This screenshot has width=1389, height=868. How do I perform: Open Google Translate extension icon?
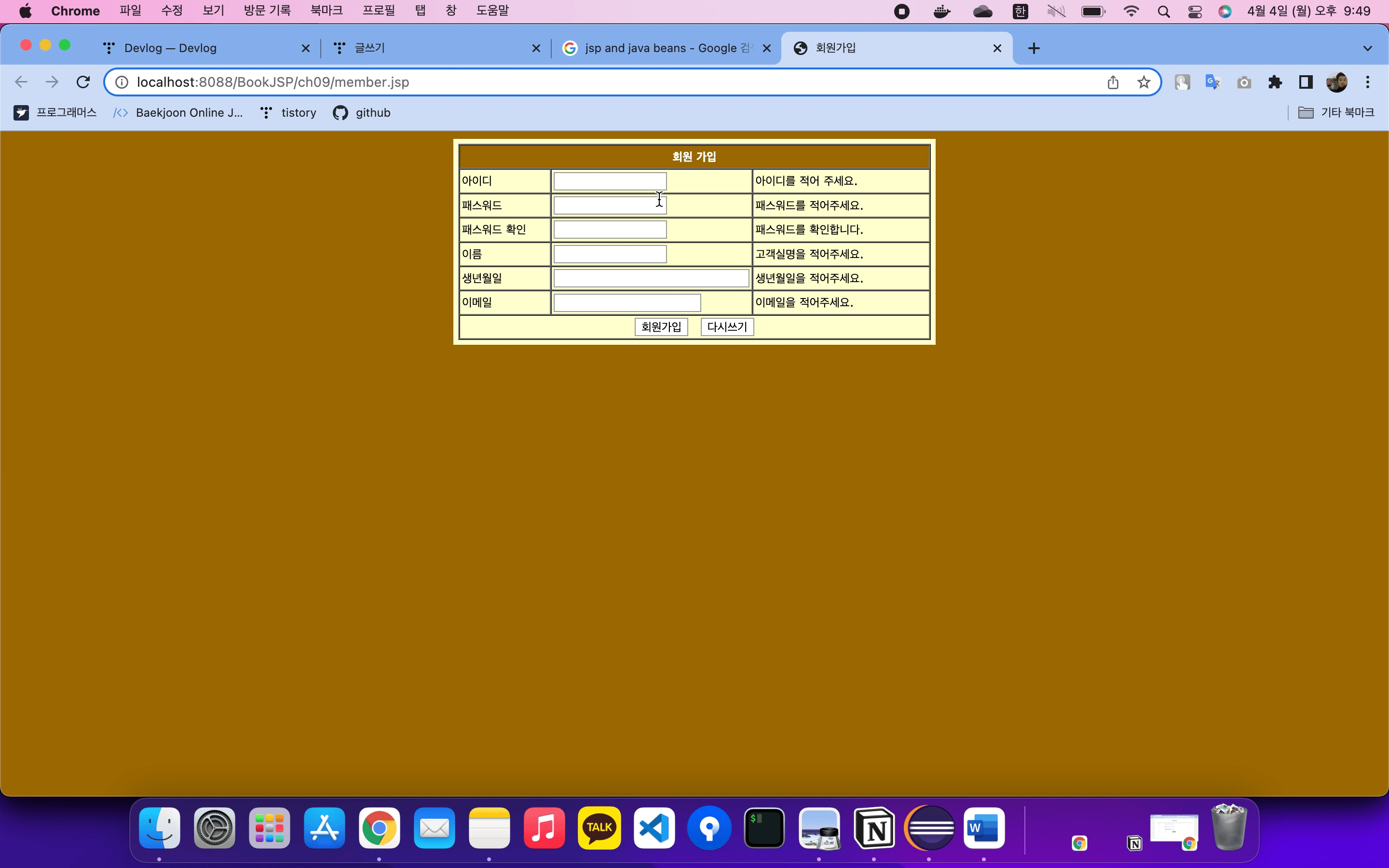pos(1212,82)
